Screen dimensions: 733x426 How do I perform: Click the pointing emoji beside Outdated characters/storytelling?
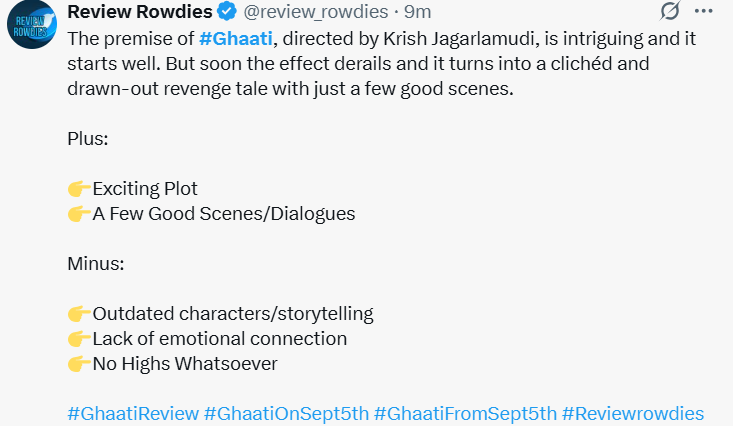point(79,313)
